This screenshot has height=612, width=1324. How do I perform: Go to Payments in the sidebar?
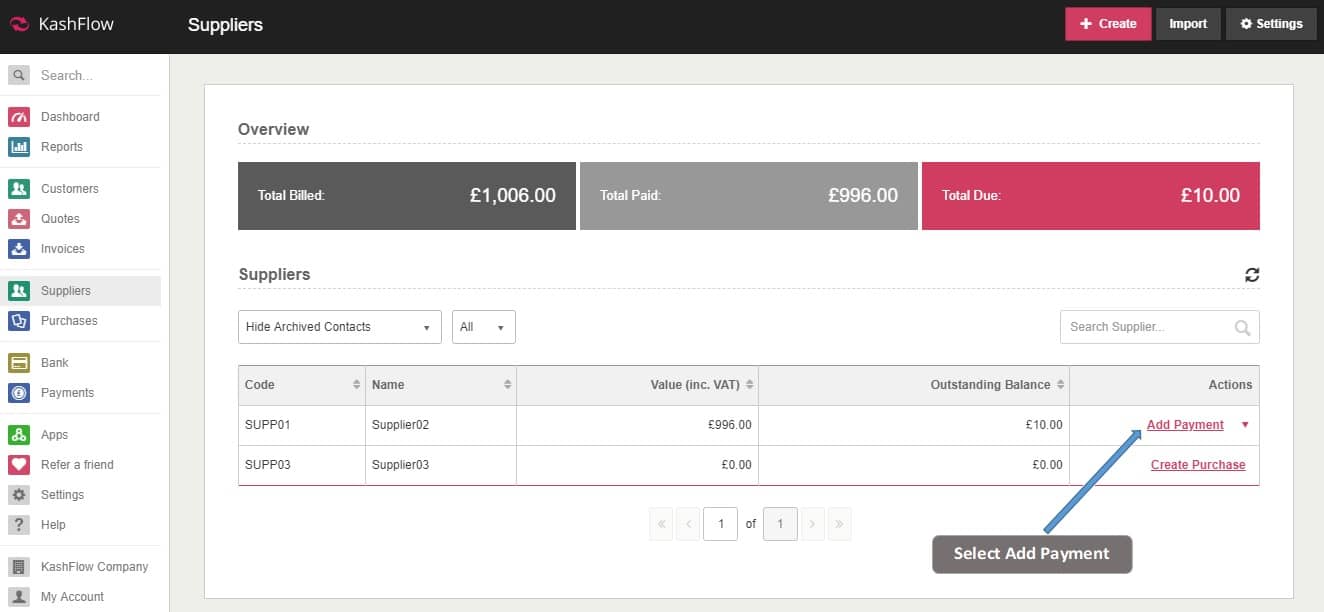(67, 393)
